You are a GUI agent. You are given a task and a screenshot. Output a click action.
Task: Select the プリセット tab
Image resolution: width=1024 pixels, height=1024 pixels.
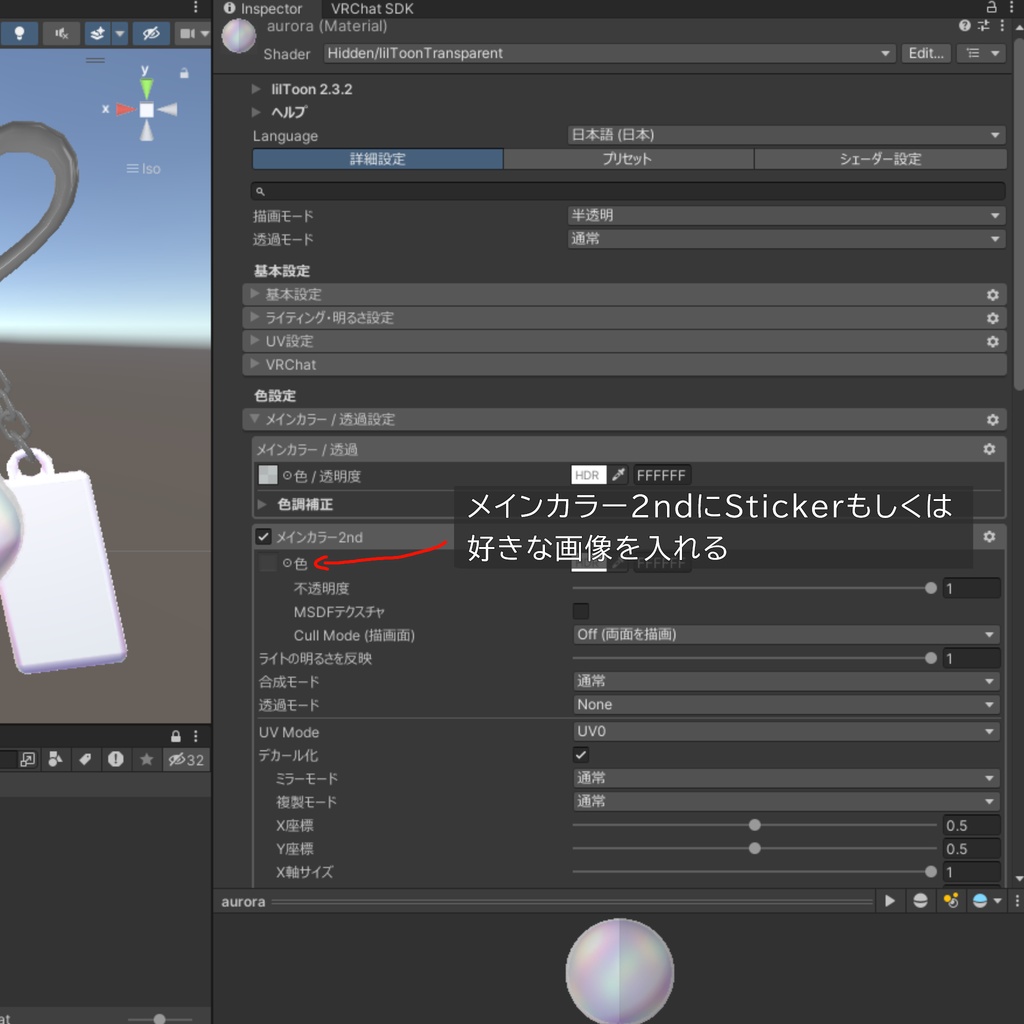pos(628,159)
